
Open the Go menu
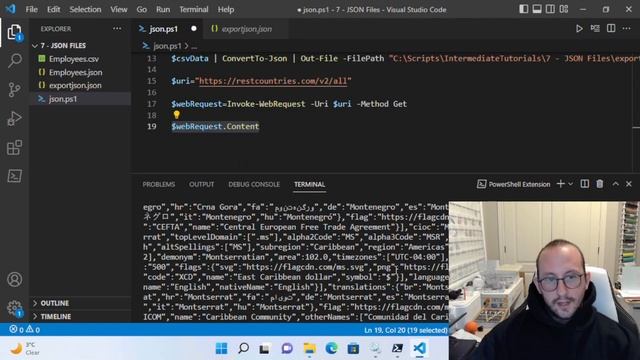coord(142,9)
